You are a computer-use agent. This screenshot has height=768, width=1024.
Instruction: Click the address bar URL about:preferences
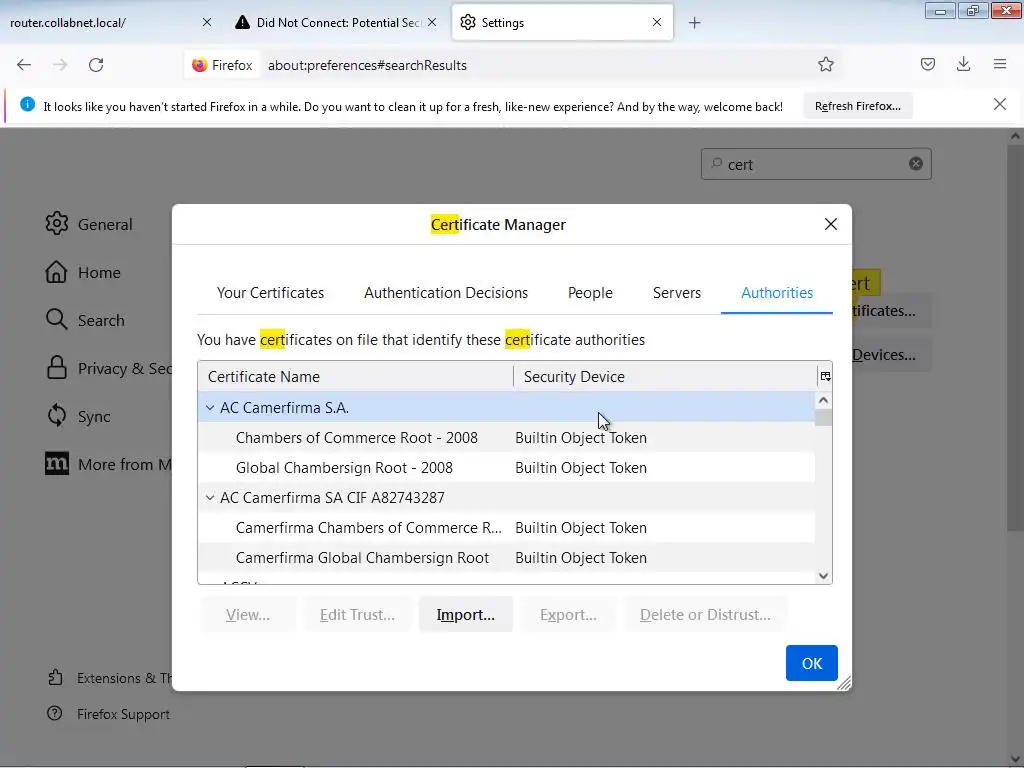click(x=367, y=65)
